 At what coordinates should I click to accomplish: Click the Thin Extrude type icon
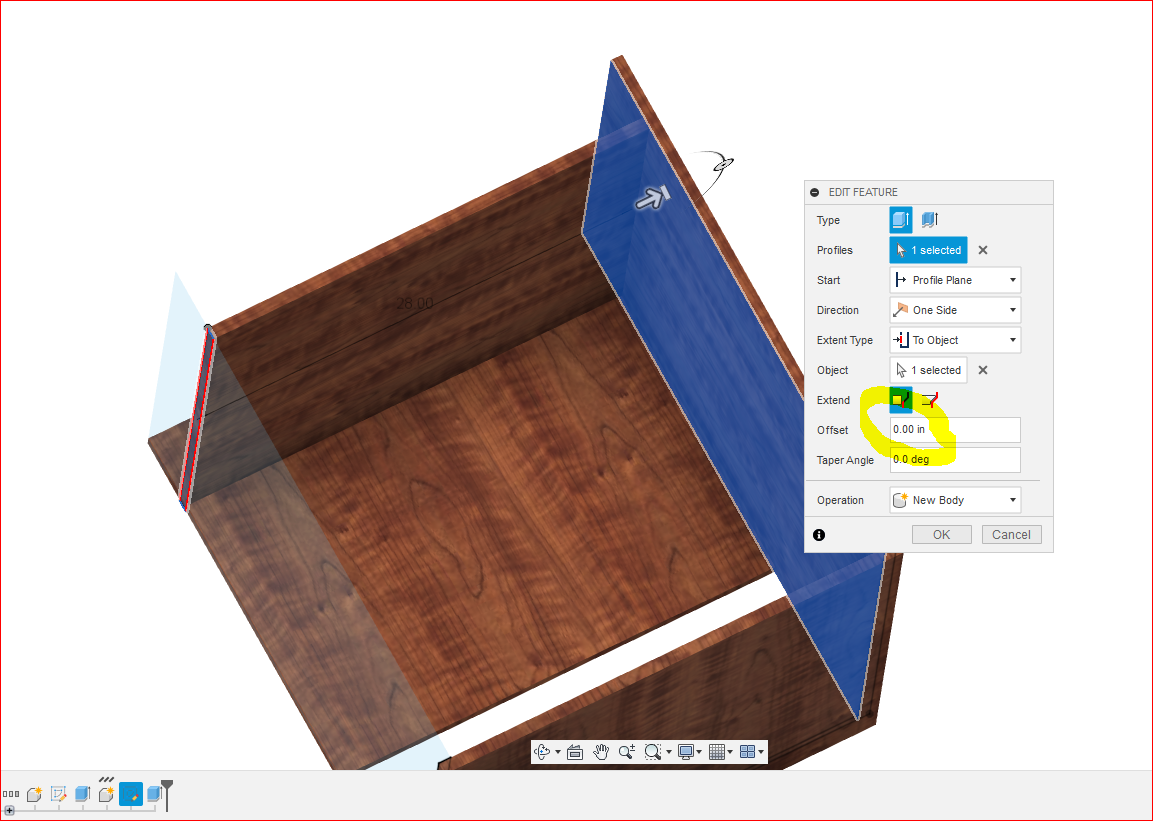(930, 219)
